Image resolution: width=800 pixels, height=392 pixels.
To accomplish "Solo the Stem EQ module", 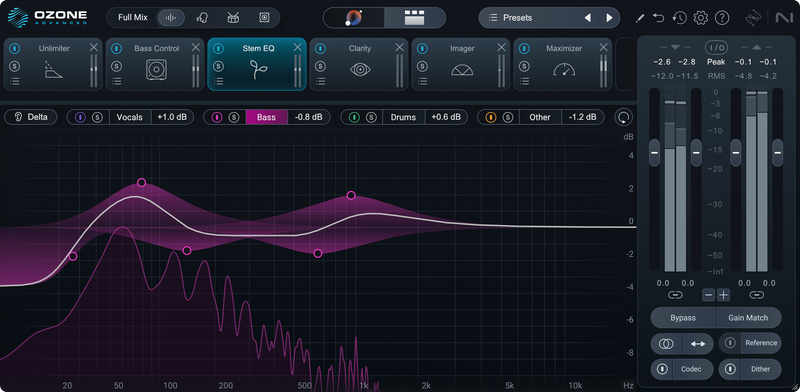I will 219,66.
